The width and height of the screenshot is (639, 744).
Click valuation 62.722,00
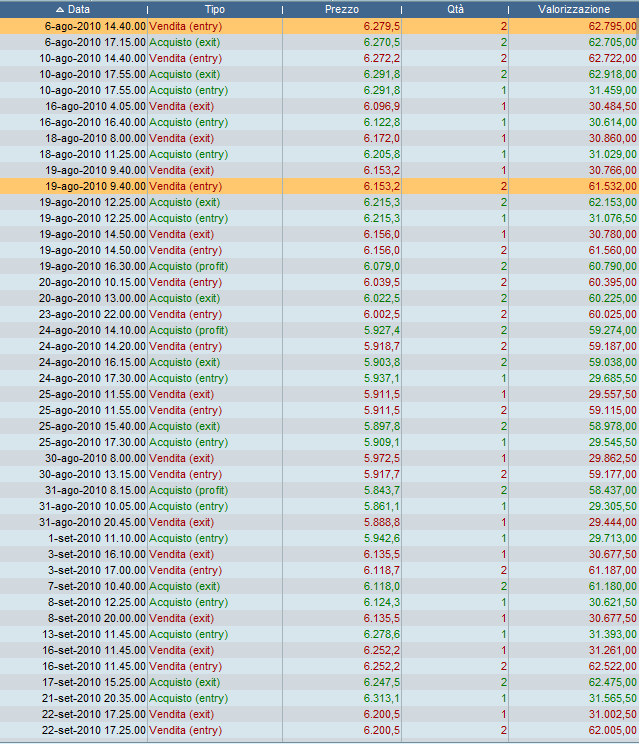612,58
